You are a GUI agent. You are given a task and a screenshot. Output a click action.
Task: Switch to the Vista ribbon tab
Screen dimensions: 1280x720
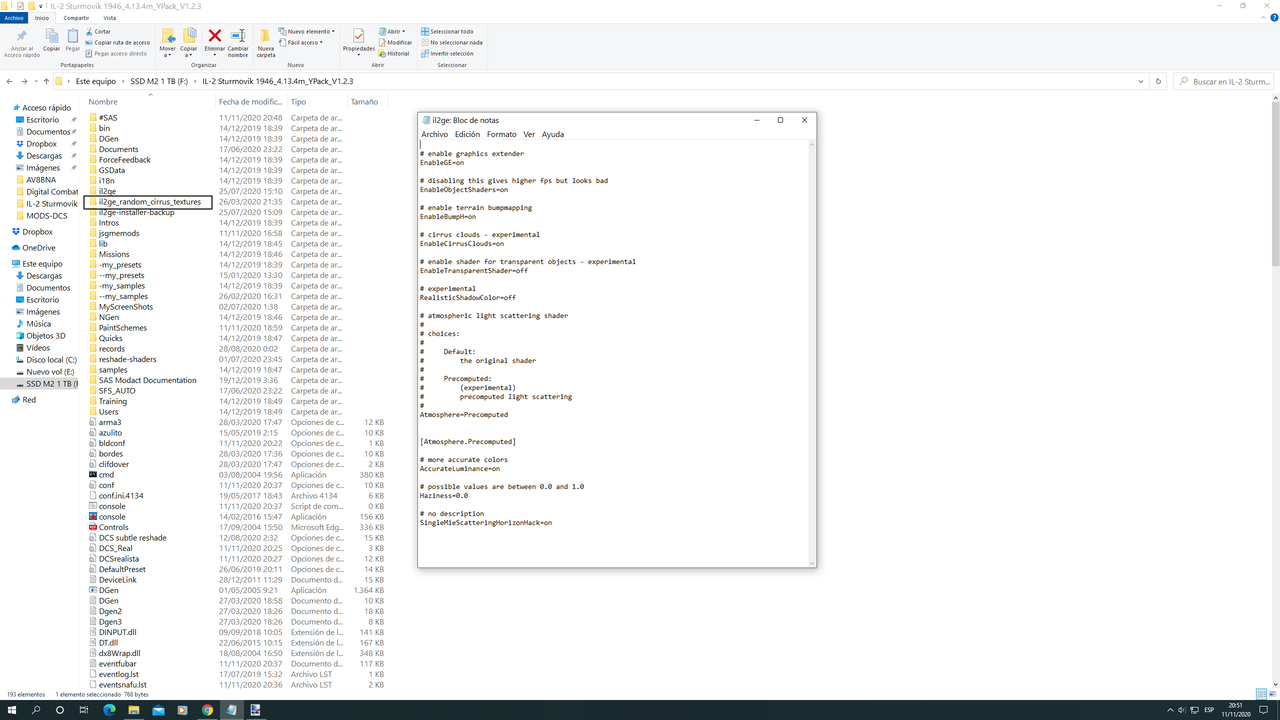click(x=109, y=18)
